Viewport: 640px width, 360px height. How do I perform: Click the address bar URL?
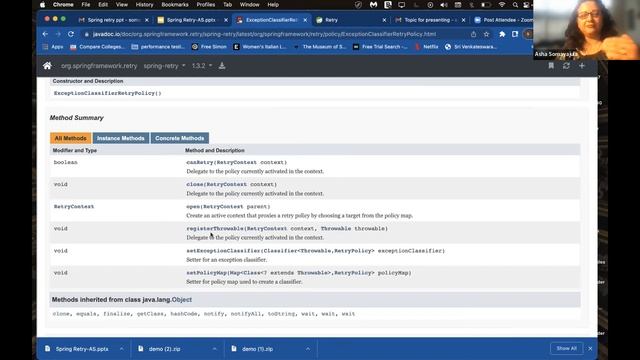(264, 34)
